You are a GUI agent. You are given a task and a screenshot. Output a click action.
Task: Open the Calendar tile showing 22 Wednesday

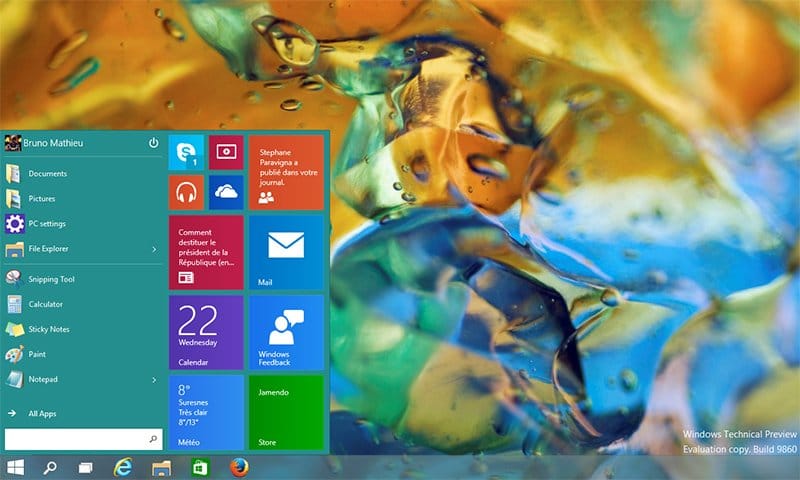[206, 333]
